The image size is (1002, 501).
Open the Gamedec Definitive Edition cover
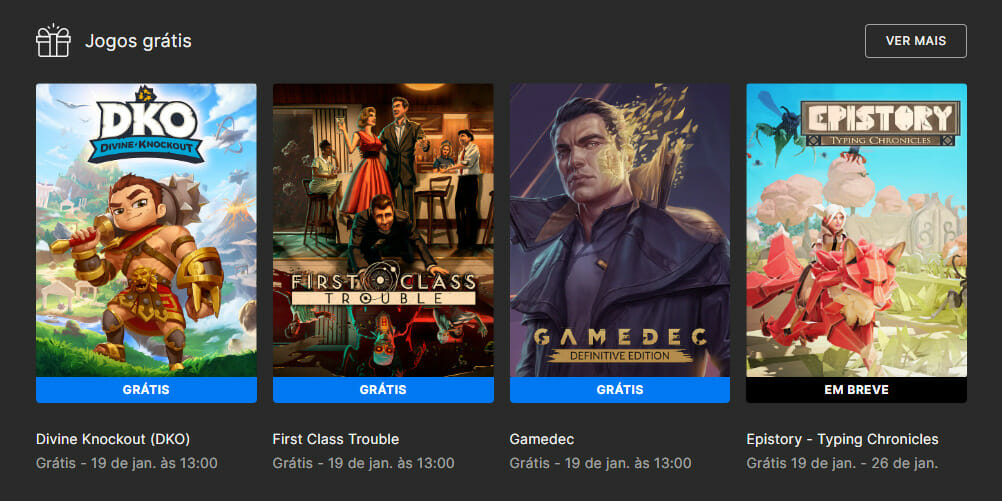620,230
